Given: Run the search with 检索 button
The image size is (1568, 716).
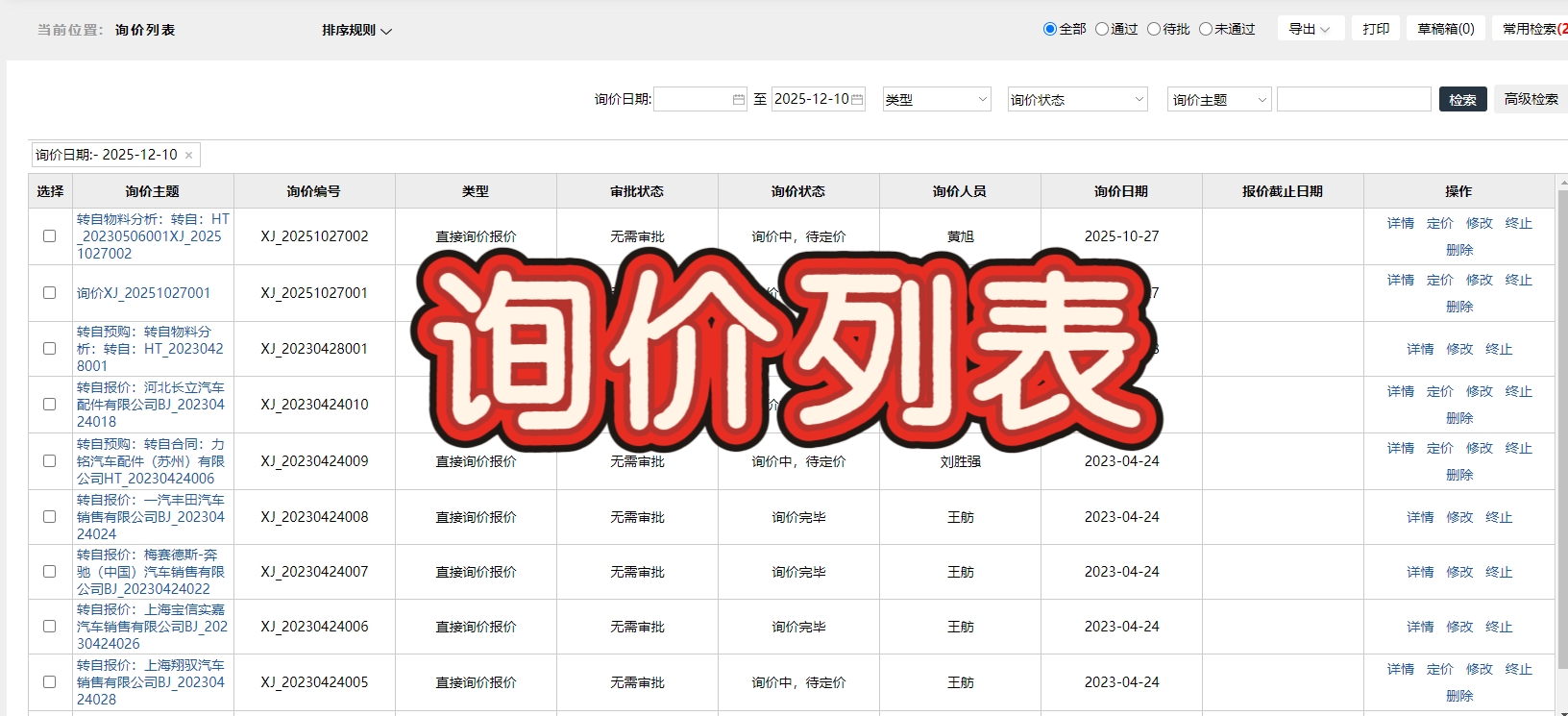Looking at the screenshot, I should coord(1462,99).
